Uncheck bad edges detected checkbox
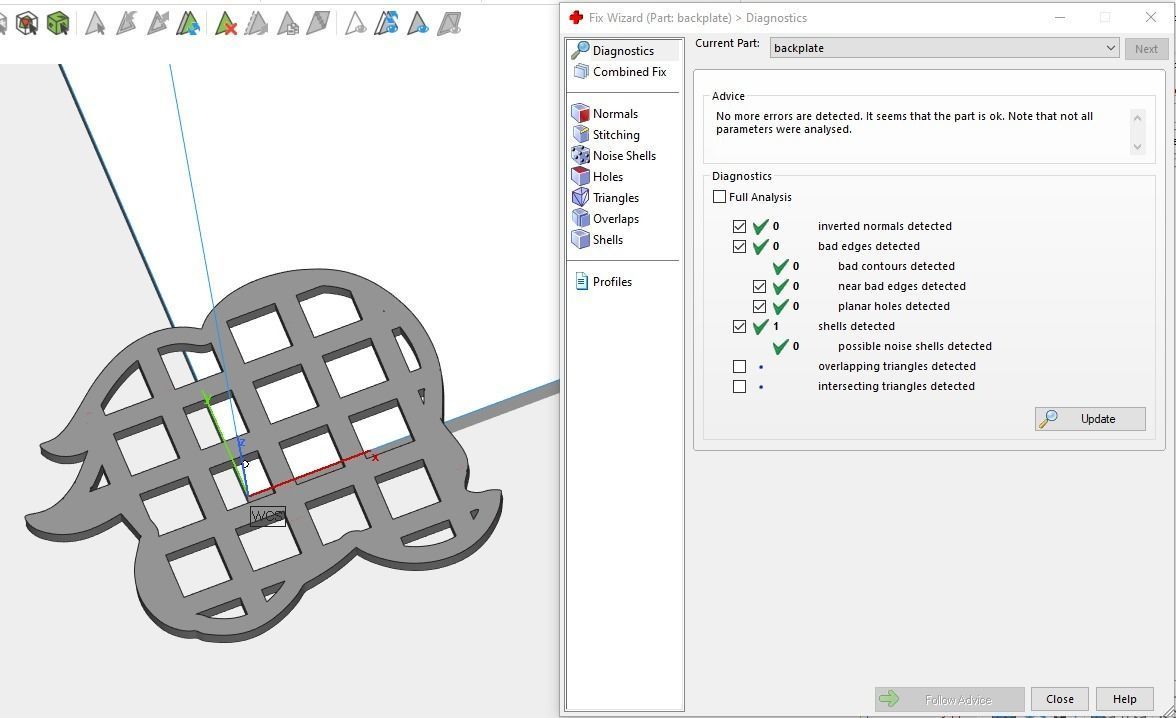The width and height of the screenshot is (1176, 718). tap(740, 246)
